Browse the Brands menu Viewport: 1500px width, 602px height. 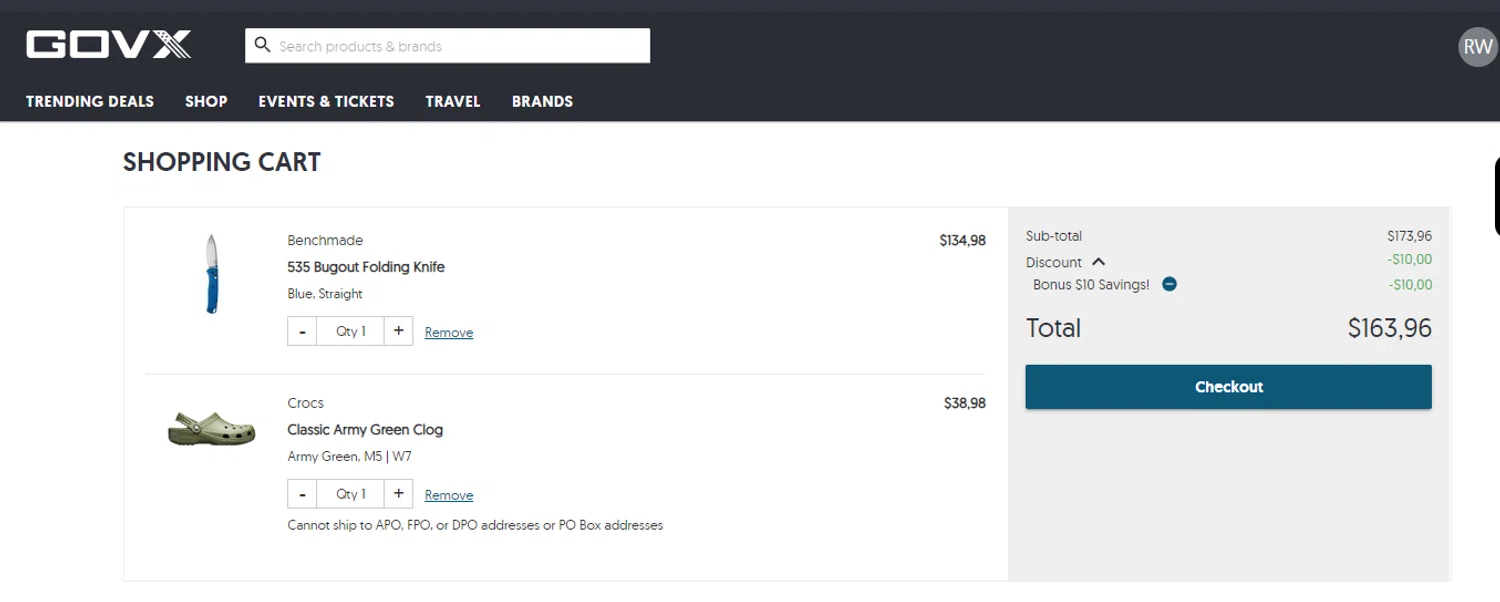(x=542, y=101)
